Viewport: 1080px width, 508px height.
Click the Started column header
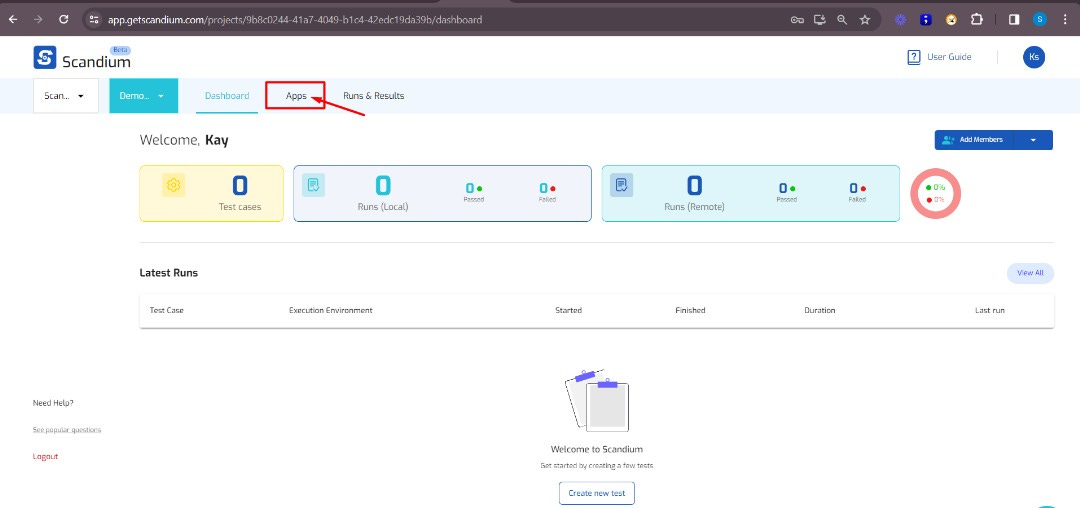click(x=569, y=310)
